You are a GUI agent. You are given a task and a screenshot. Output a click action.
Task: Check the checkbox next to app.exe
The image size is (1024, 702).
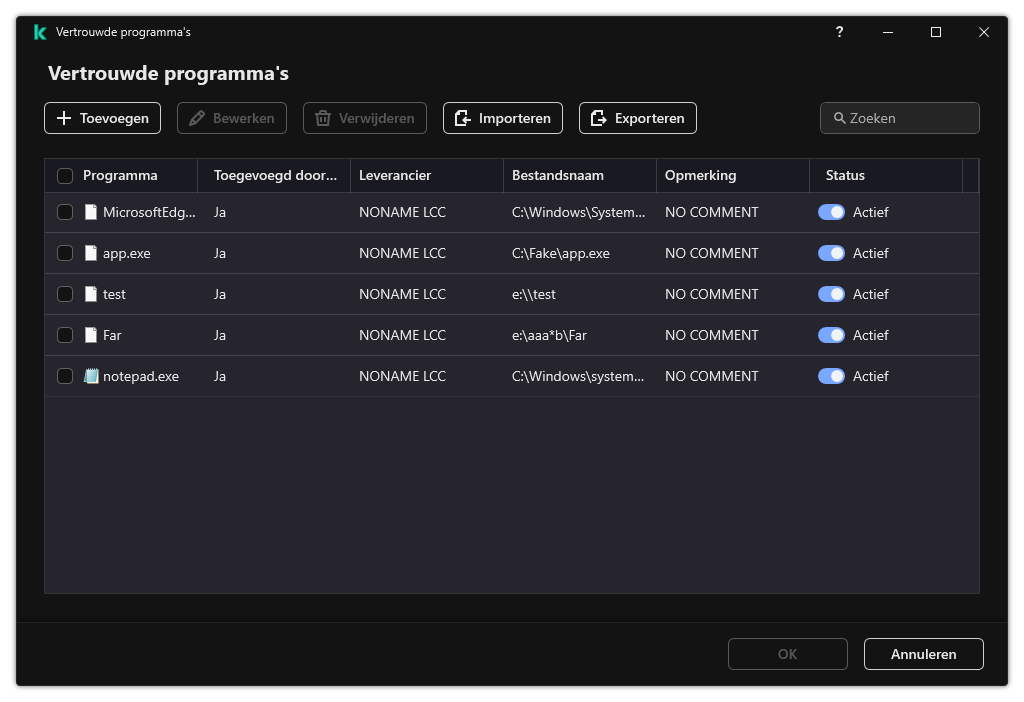(65, 253)
